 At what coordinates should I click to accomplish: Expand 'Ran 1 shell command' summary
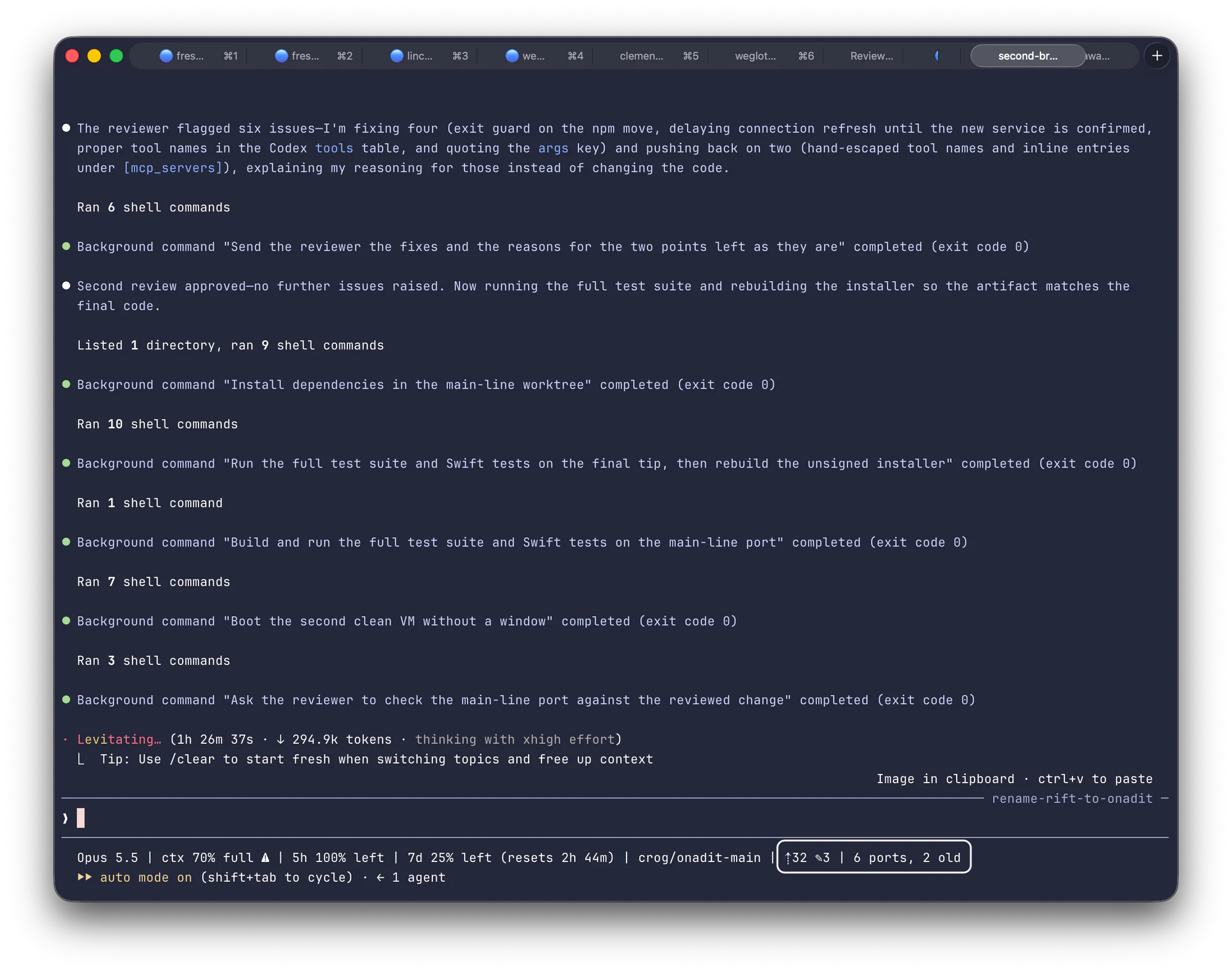tap(150, 503)
